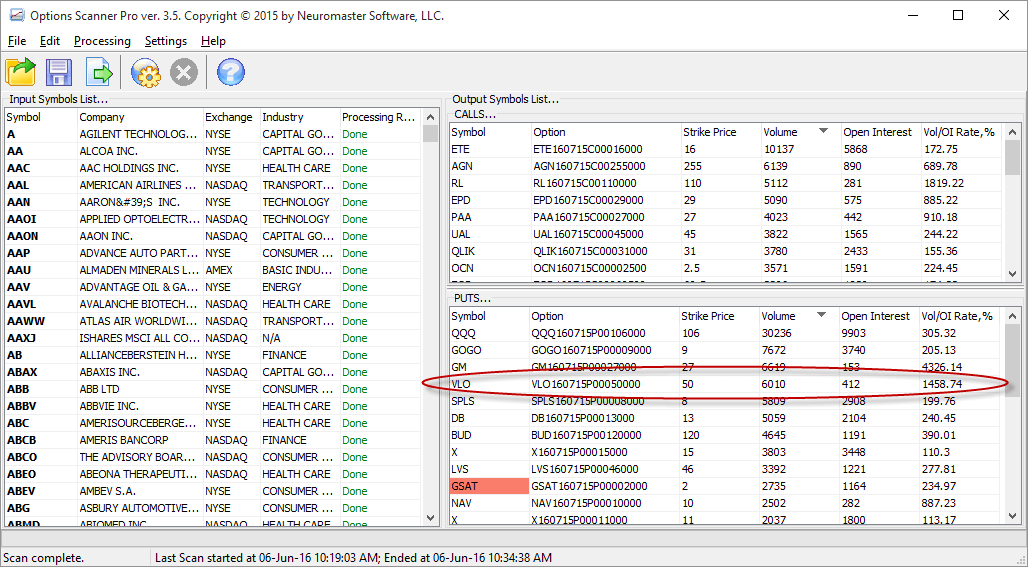Select the ABEV AMBEV S.A. row

pos(212,492)
